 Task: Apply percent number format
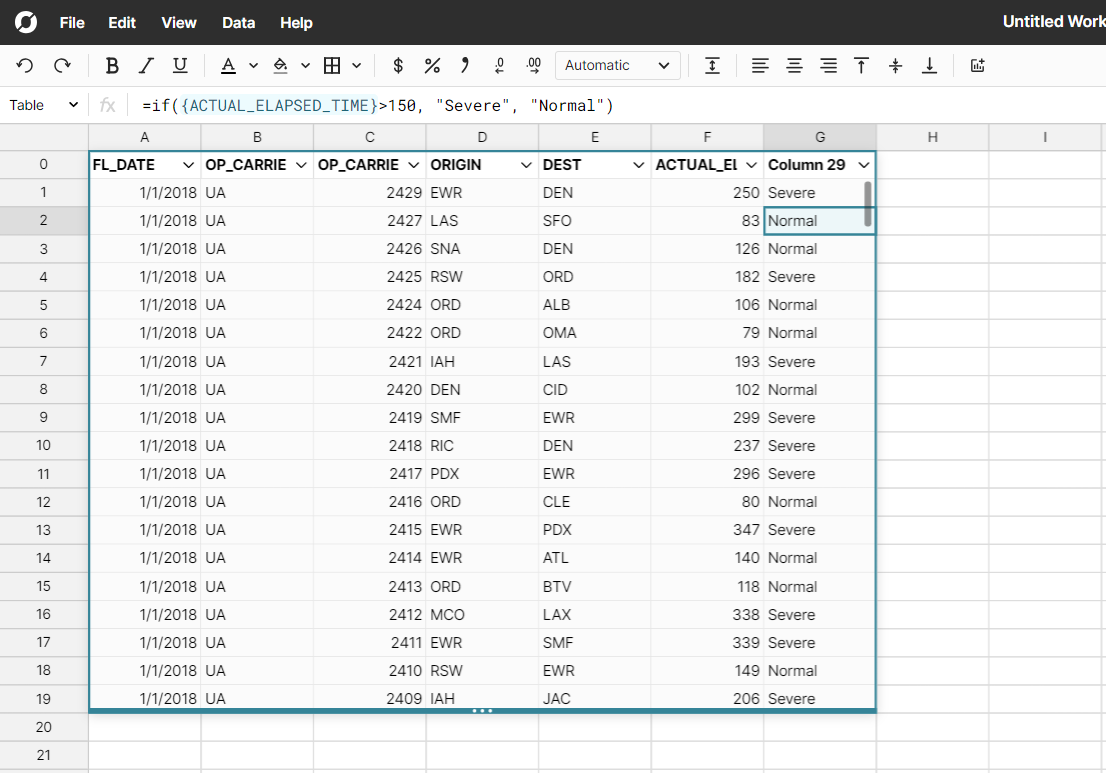tap(432, 66)
